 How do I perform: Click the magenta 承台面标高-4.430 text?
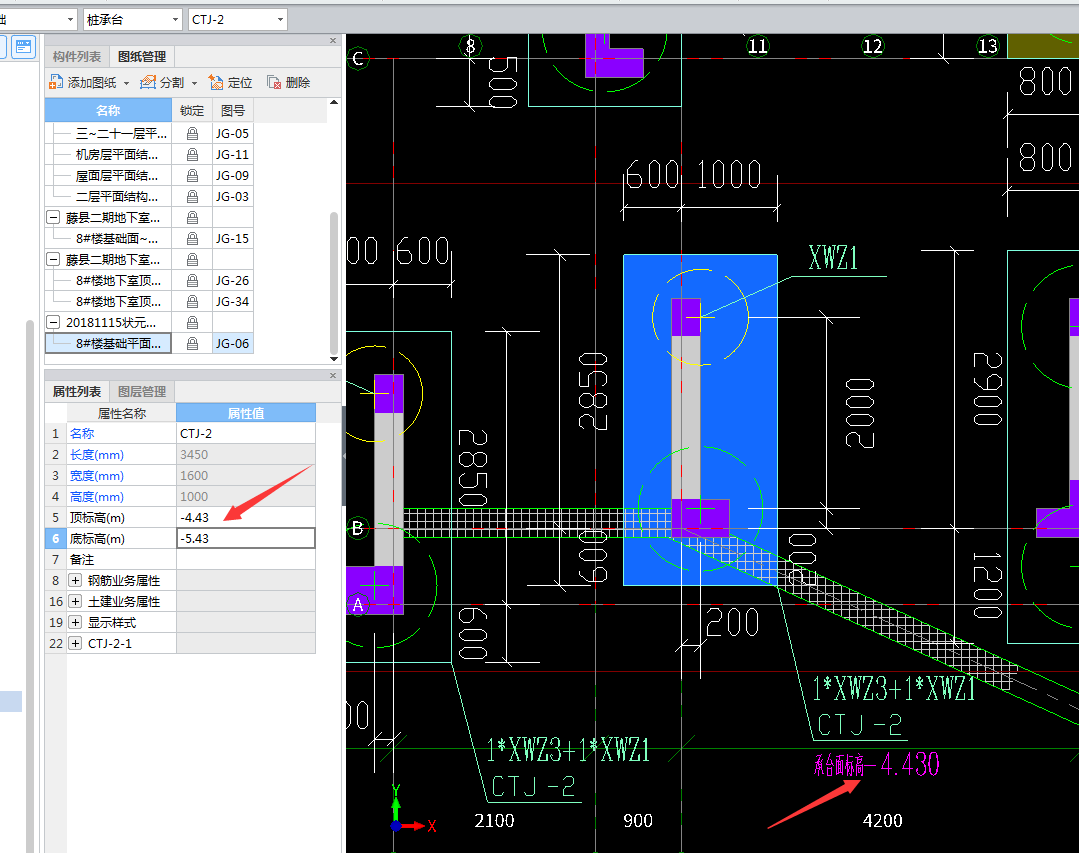[x=877, y=764]
